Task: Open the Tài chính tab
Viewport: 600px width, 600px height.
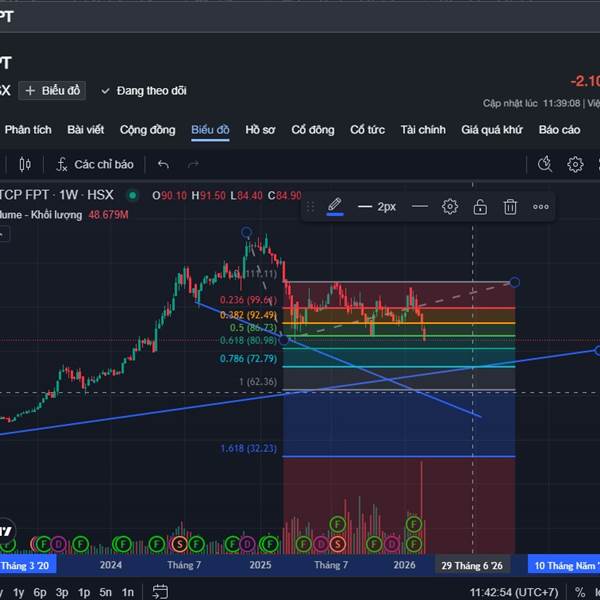Action: [x=423, y=130]
